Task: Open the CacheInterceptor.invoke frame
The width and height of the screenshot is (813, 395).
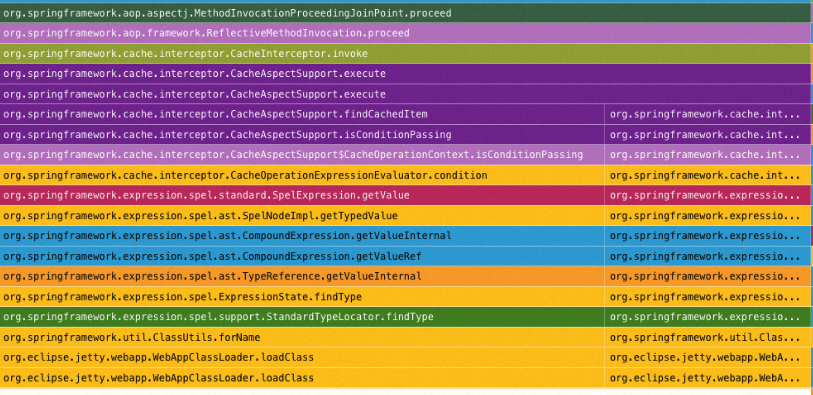Action: tap(405, 53)
